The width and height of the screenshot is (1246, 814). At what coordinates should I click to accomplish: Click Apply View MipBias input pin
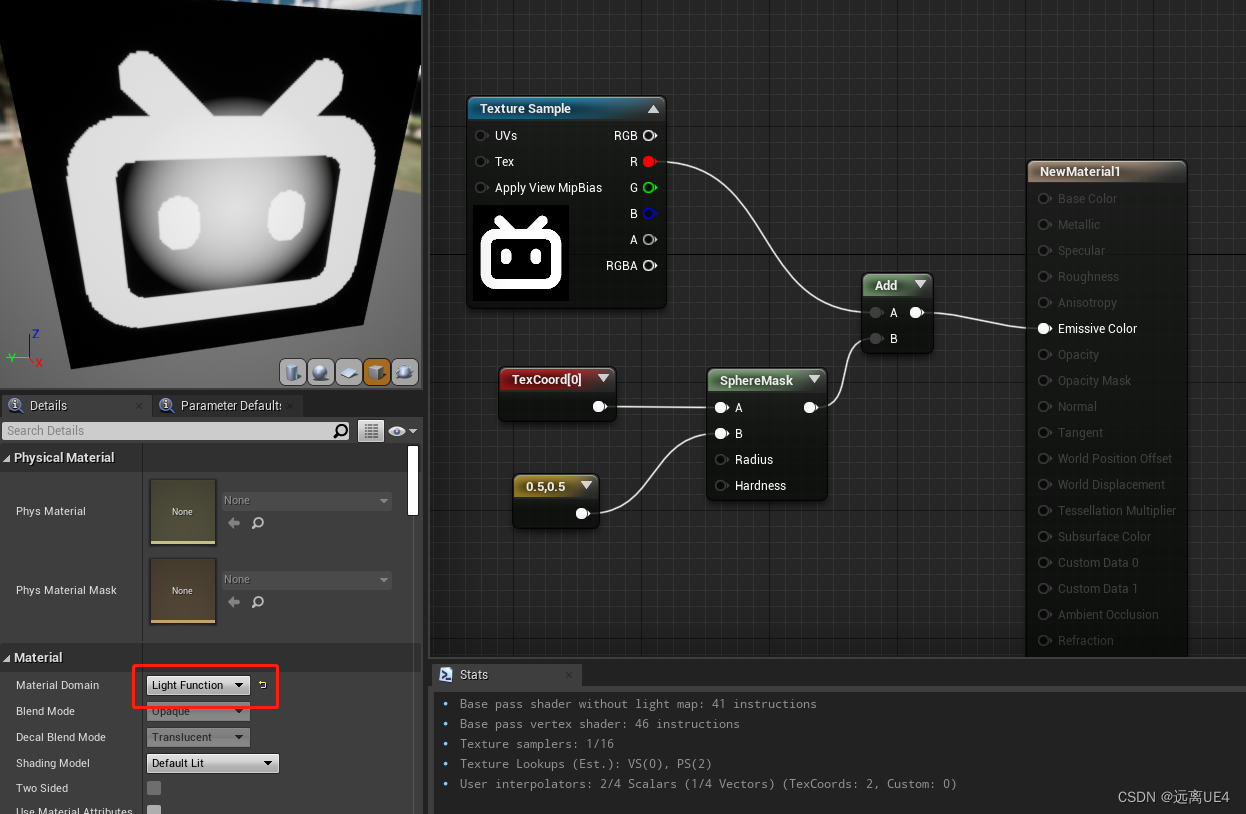pyautogui.click(x=482, y=187)
